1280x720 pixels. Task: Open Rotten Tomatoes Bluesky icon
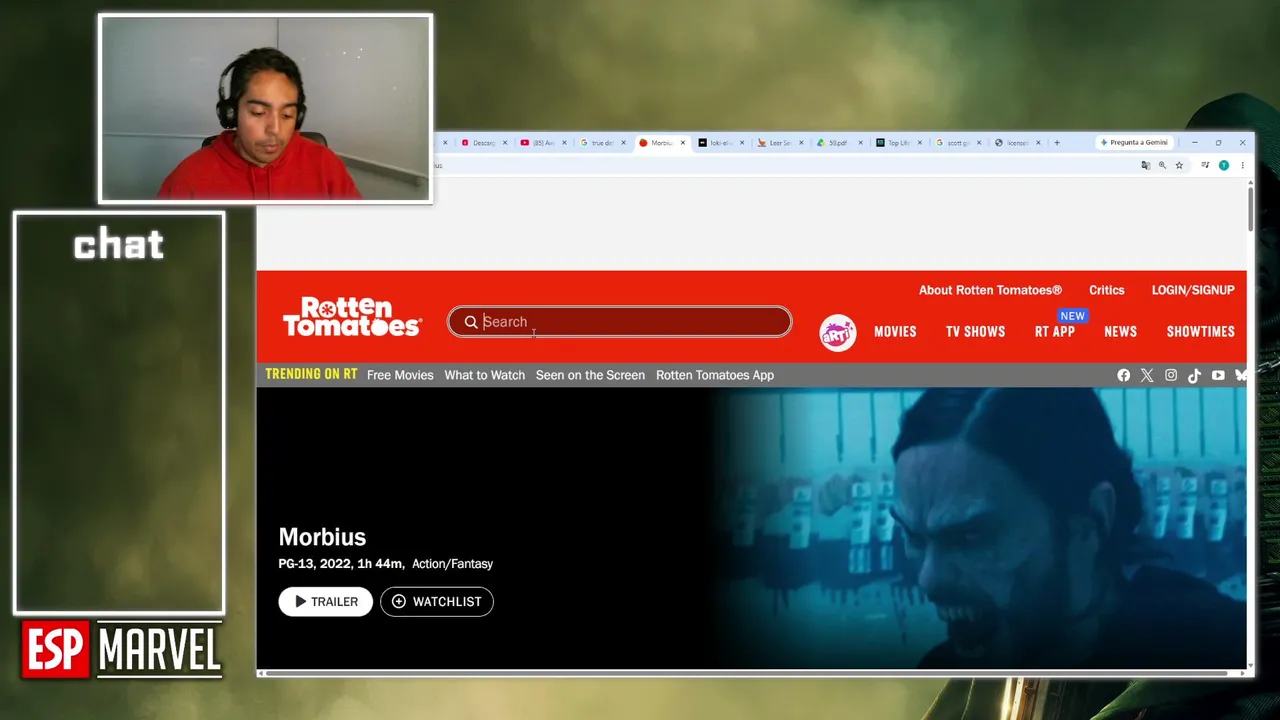click(x=1241, y=375)
